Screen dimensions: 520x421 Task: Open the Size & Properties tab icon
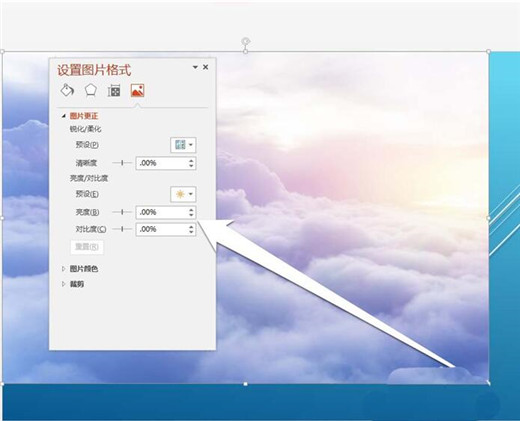pos(114,91)
